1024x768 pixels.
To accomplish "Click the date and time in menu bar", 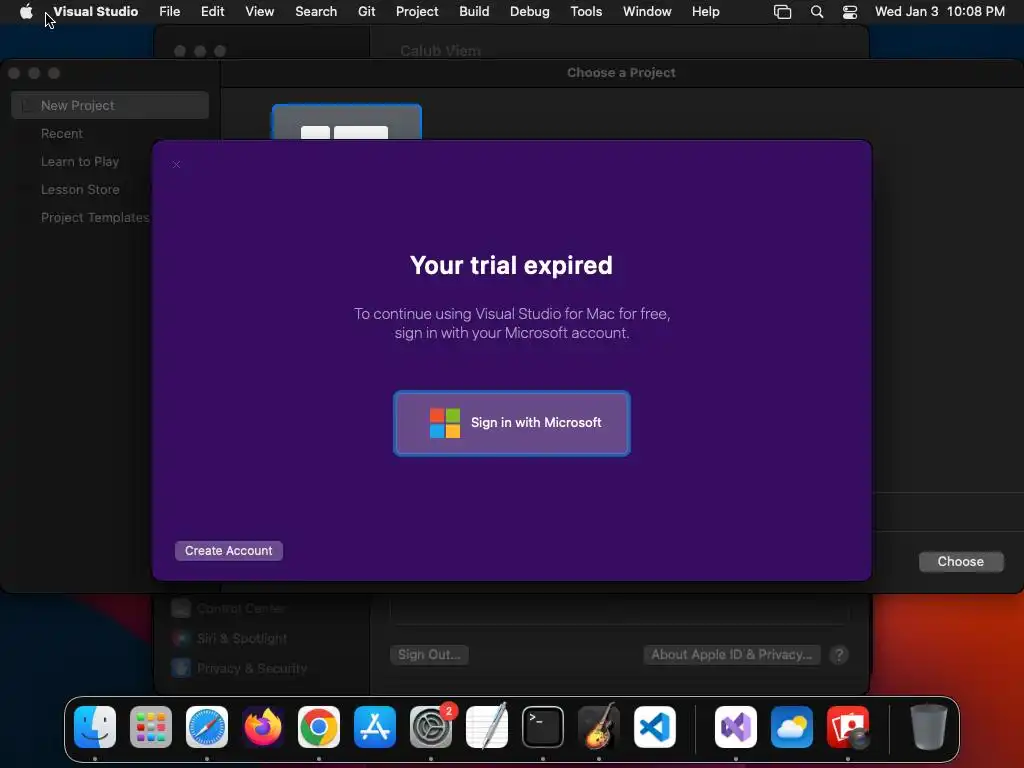I will pos(939,12).
